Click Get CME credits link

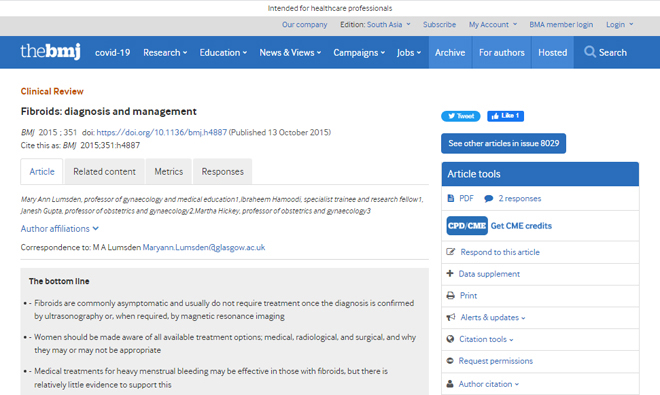click(521, 226)
